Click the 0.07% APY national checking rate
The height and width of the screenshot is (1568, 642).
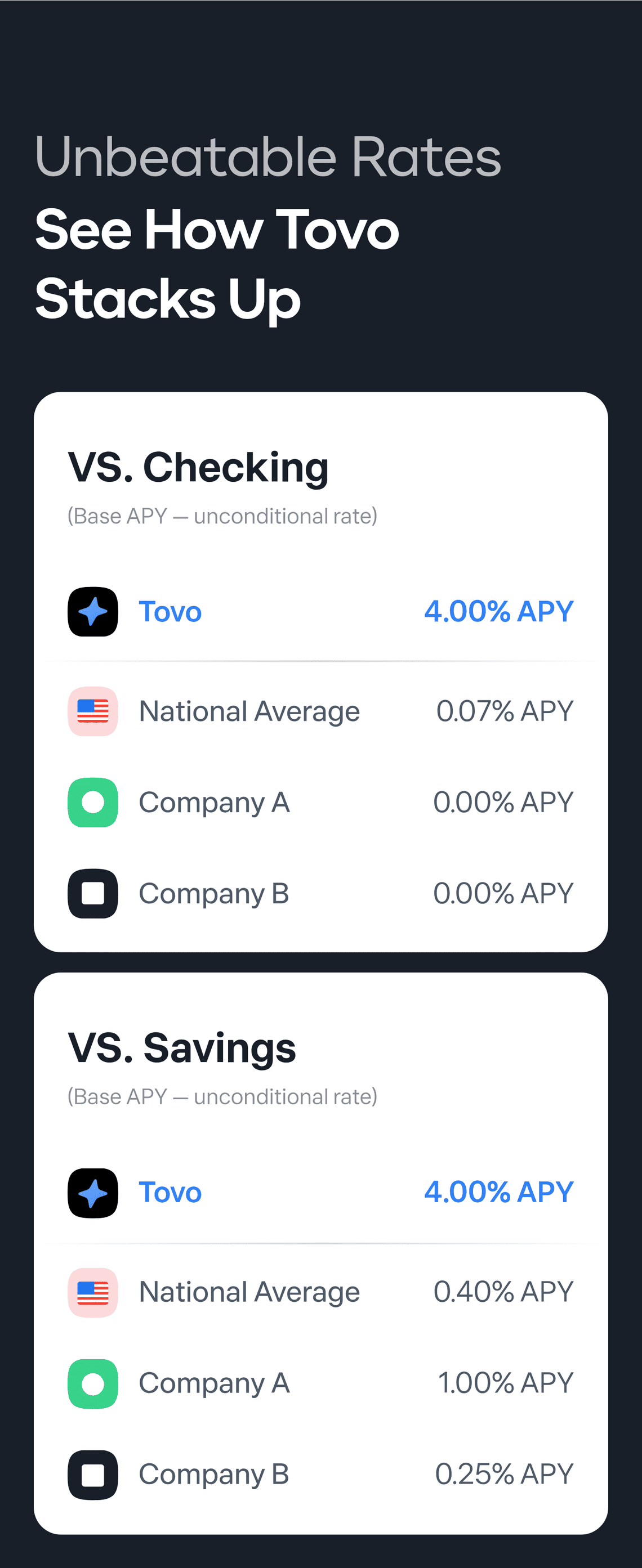[x=505, y=711]
